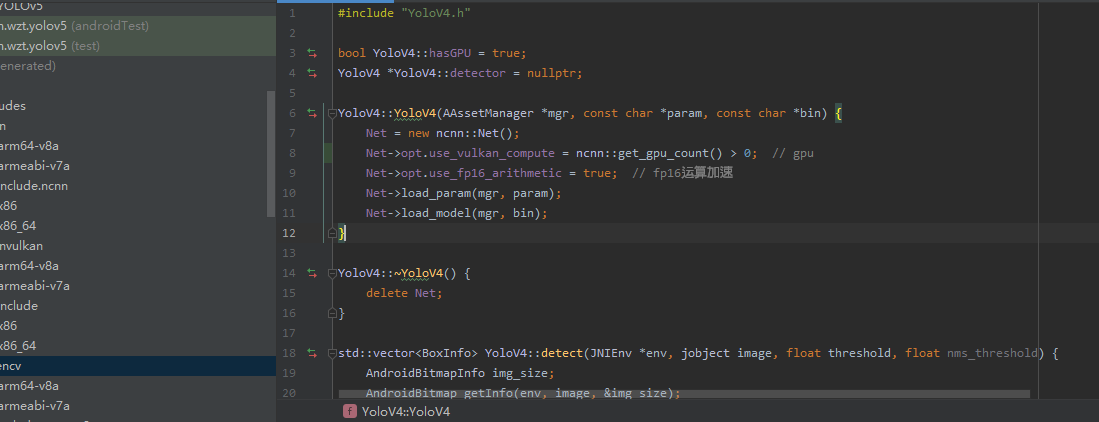Click the green change marker beside line 8
The height and width of the screenshot is (422, 1099).
point(328,153)
